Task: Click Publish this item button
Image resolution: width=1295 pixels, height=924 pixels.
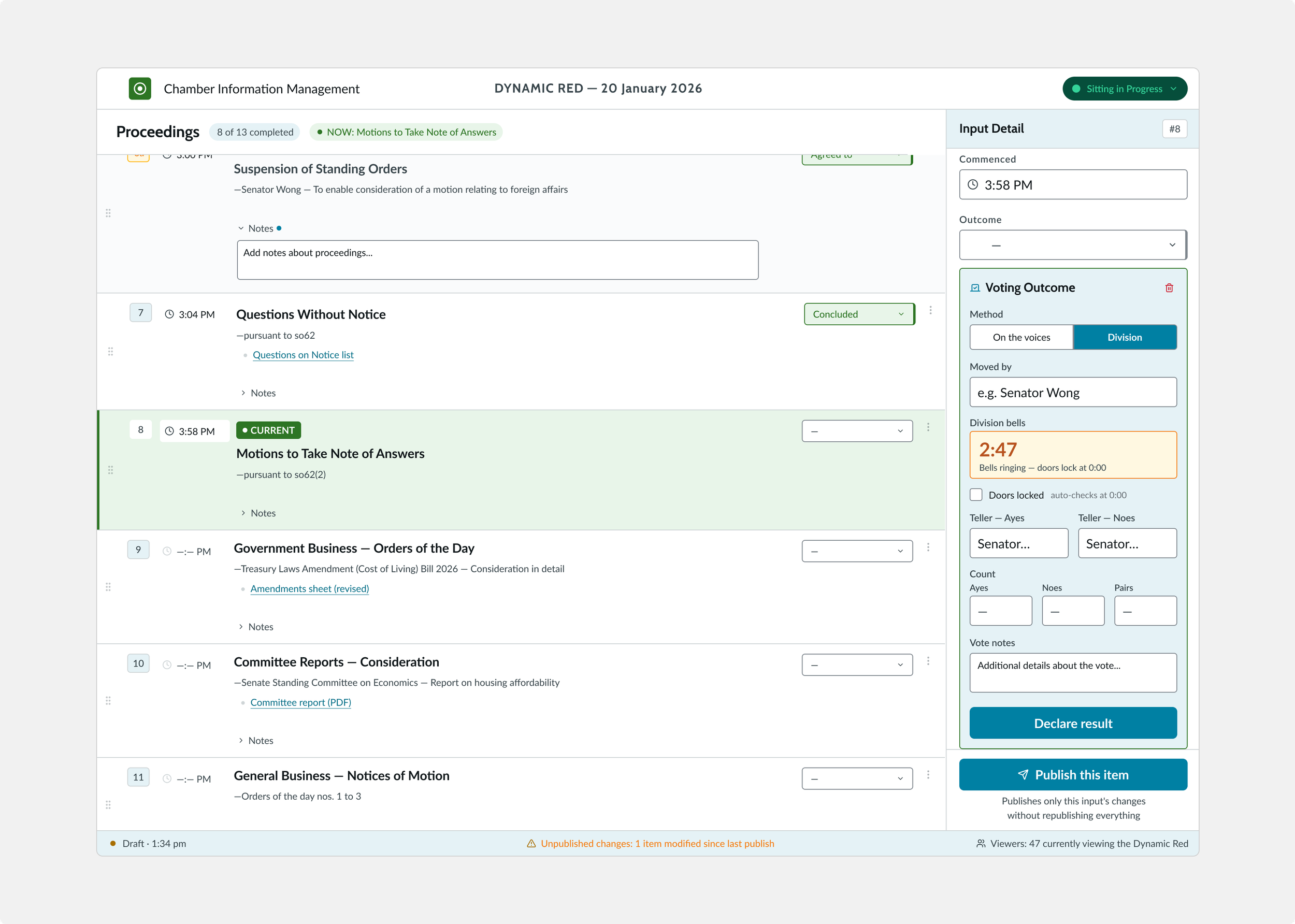Action: click(x=1073, y=774)
